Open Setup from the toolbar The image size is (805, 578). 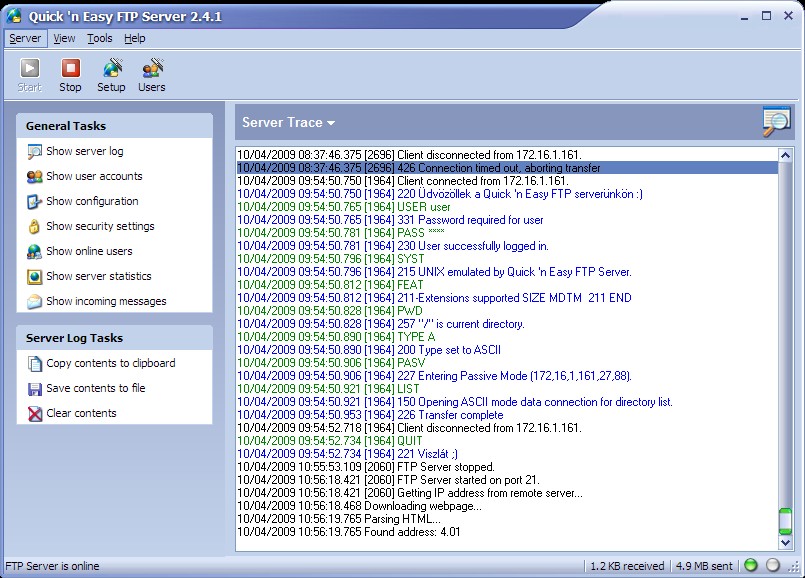[x=111, y=68]
